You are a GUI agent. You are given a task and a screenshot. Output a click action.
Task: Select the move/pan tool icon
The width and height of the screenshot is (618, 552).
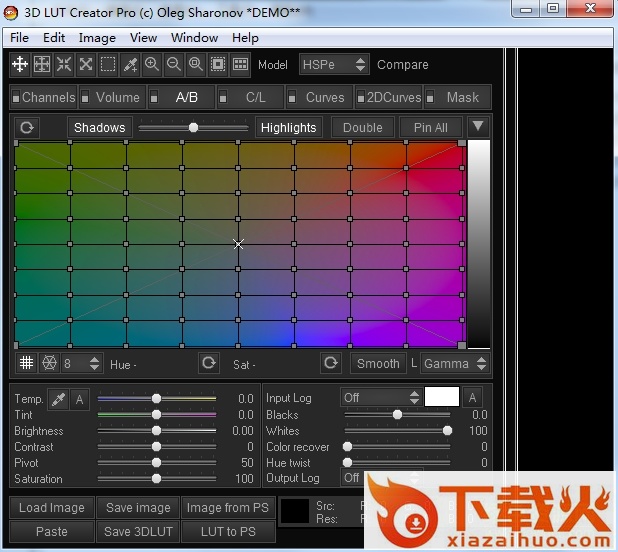click(x=20, y=64)
